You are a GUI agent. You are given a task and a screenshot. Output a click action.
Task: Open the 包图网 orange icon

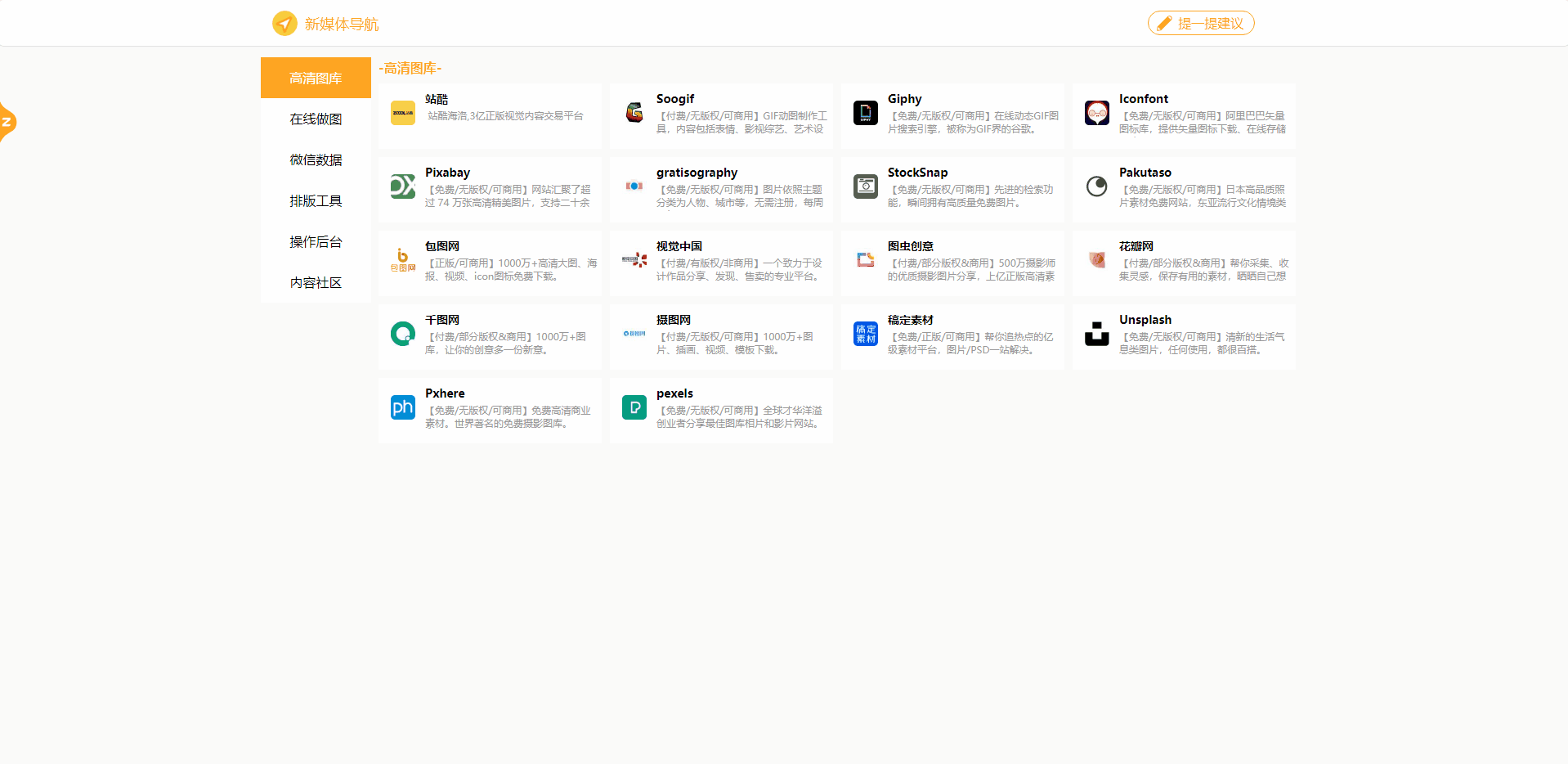click(x=403, y=260)
